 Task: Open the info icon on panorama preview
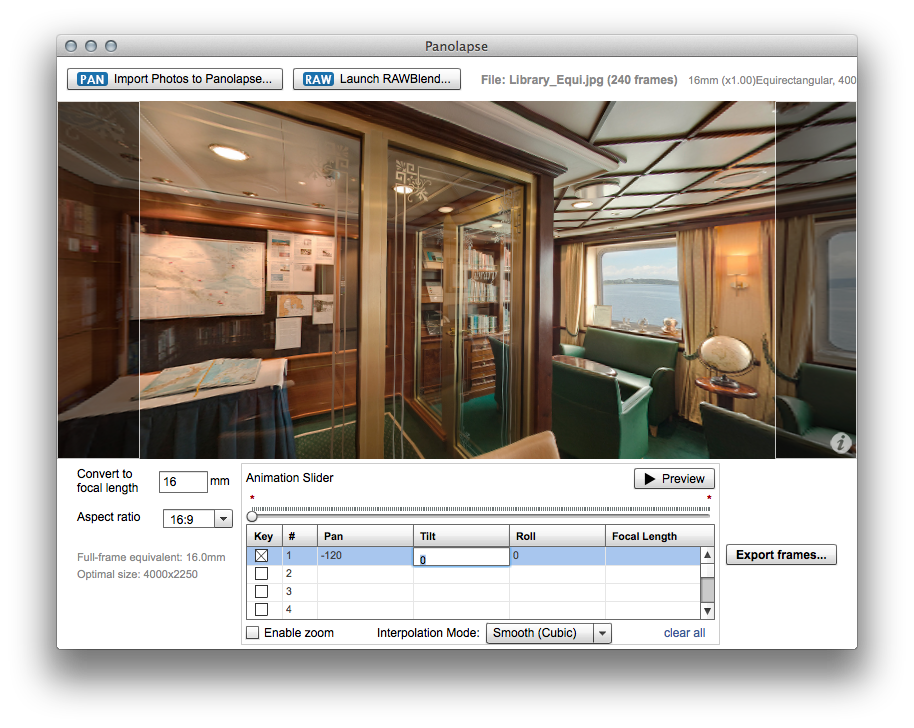pyautogui.click(x=841, y=443)
